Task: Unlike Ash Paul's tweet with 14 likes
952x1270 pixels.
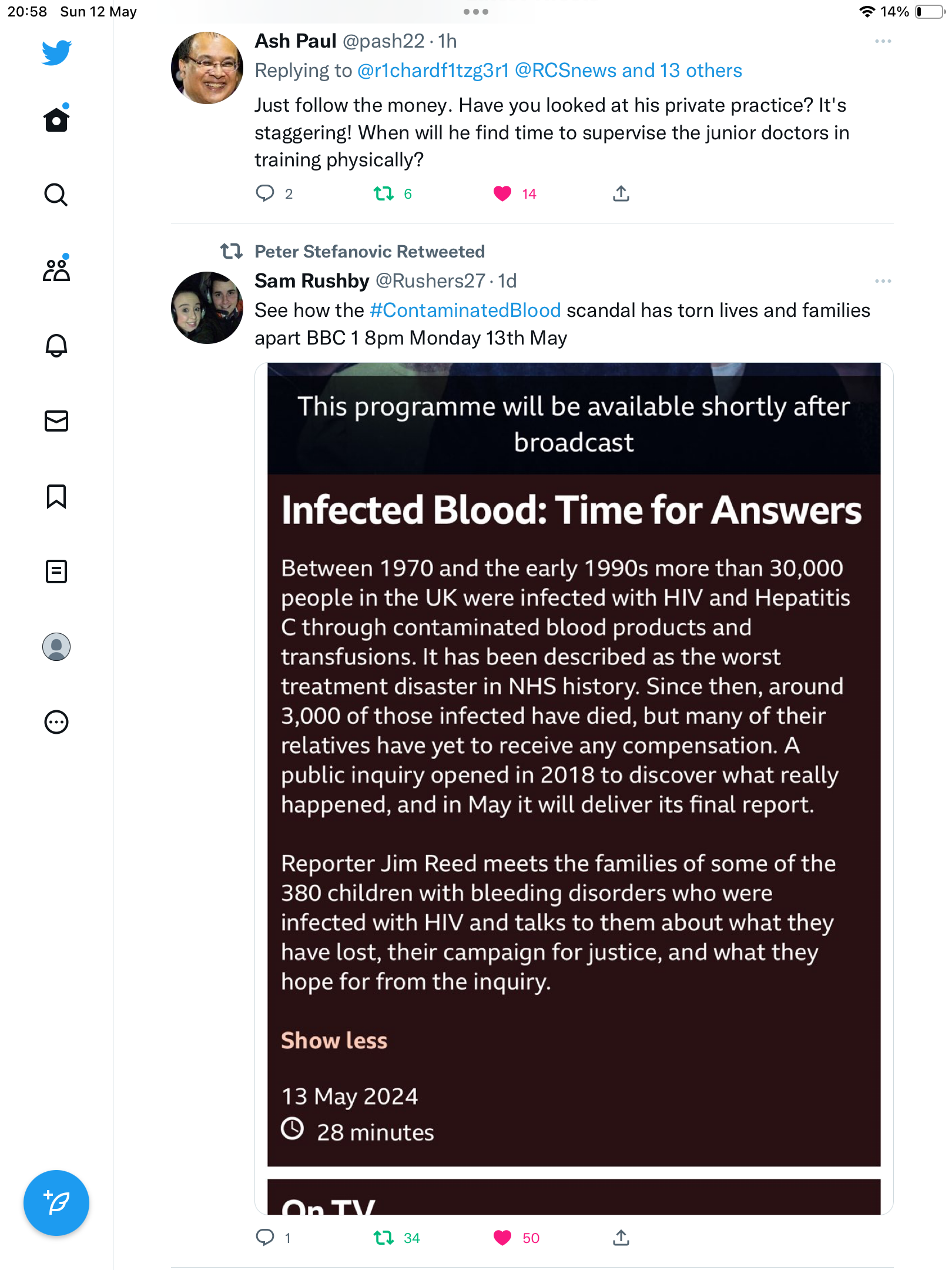Action: (x=502, y=193)
